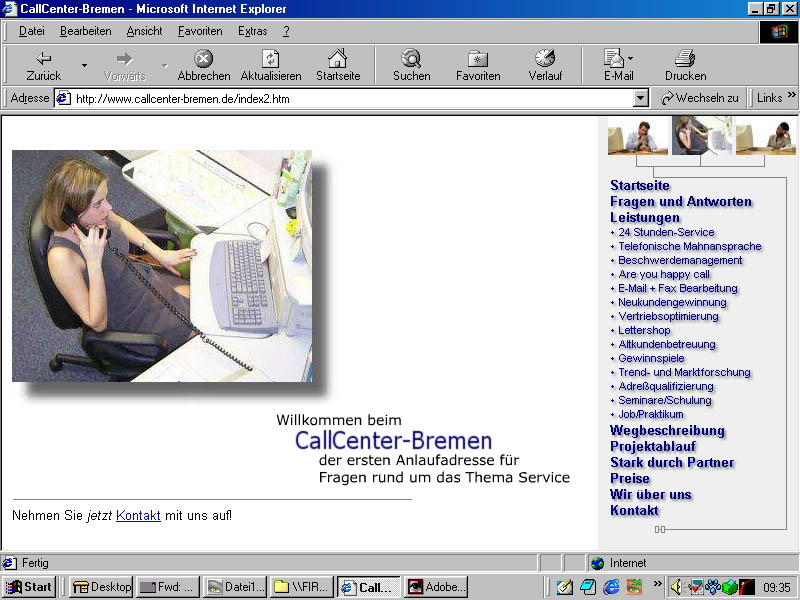Open the Datei menu
Screen dimensions: 800x600
(x=32, y=31)
